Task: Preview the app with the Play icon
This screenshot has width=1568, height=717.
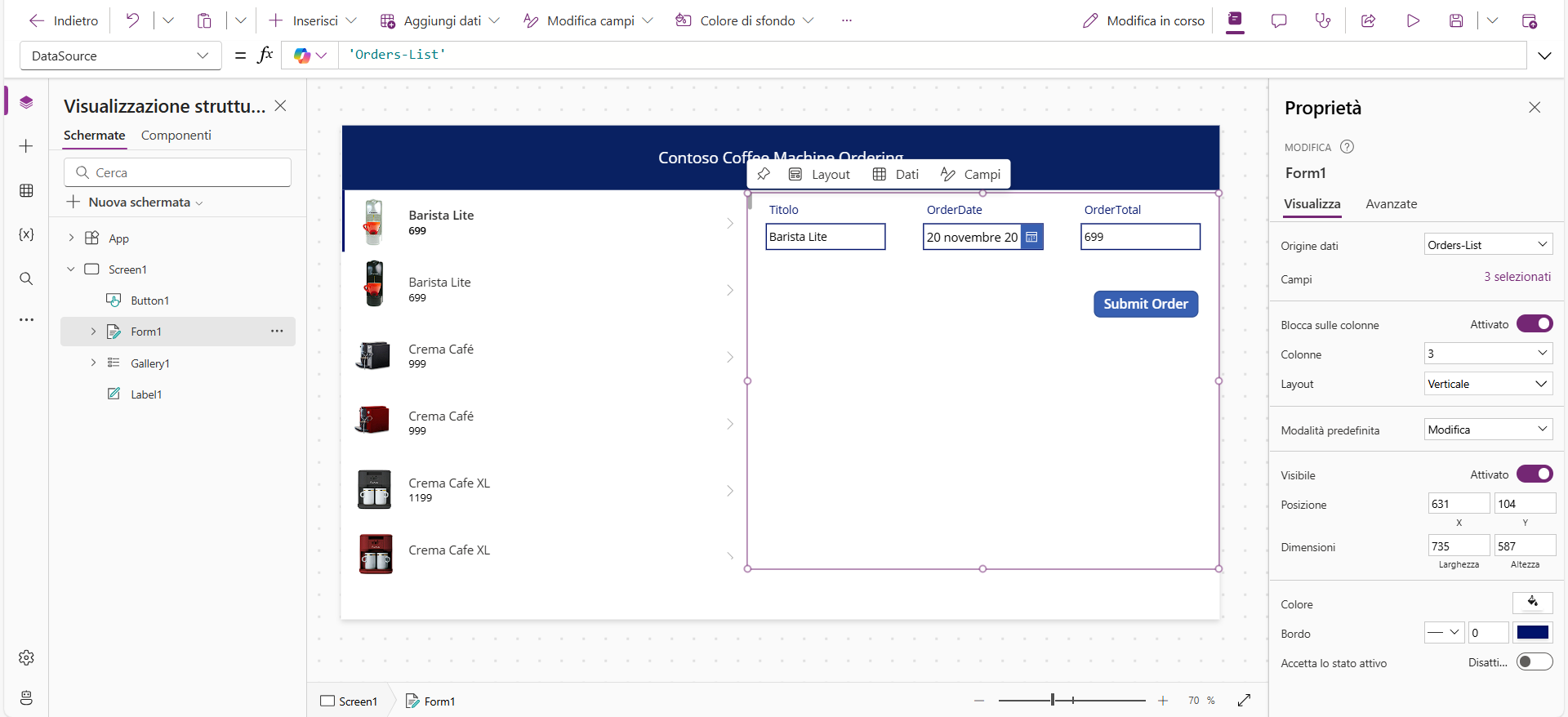Action: click(1413, 20)
